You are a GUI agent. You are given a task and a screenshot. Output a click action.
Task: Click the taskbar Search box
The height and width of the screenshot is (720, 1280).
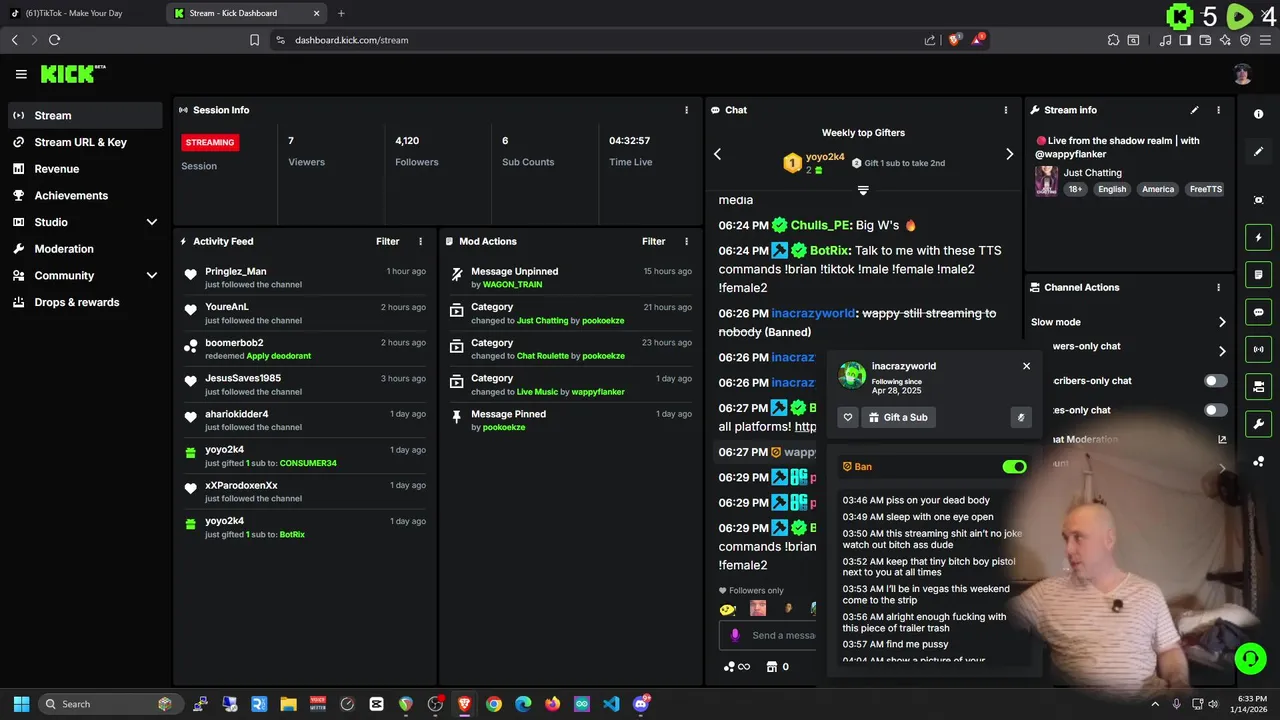(x=108, y=704)
